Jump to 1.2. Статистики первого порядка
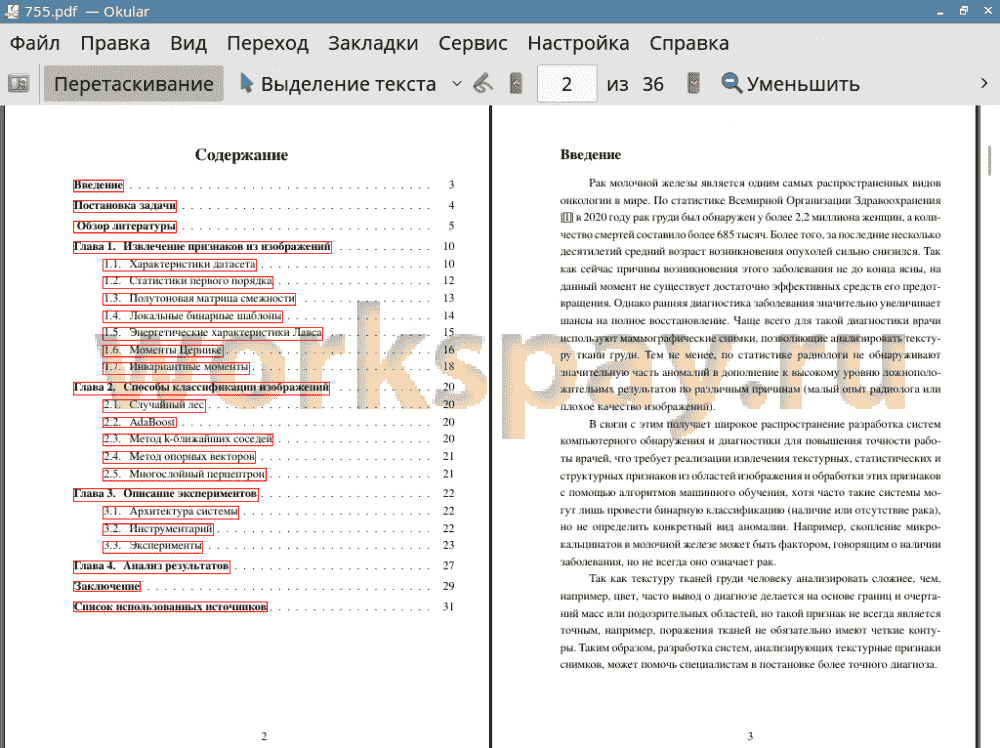 188,281
